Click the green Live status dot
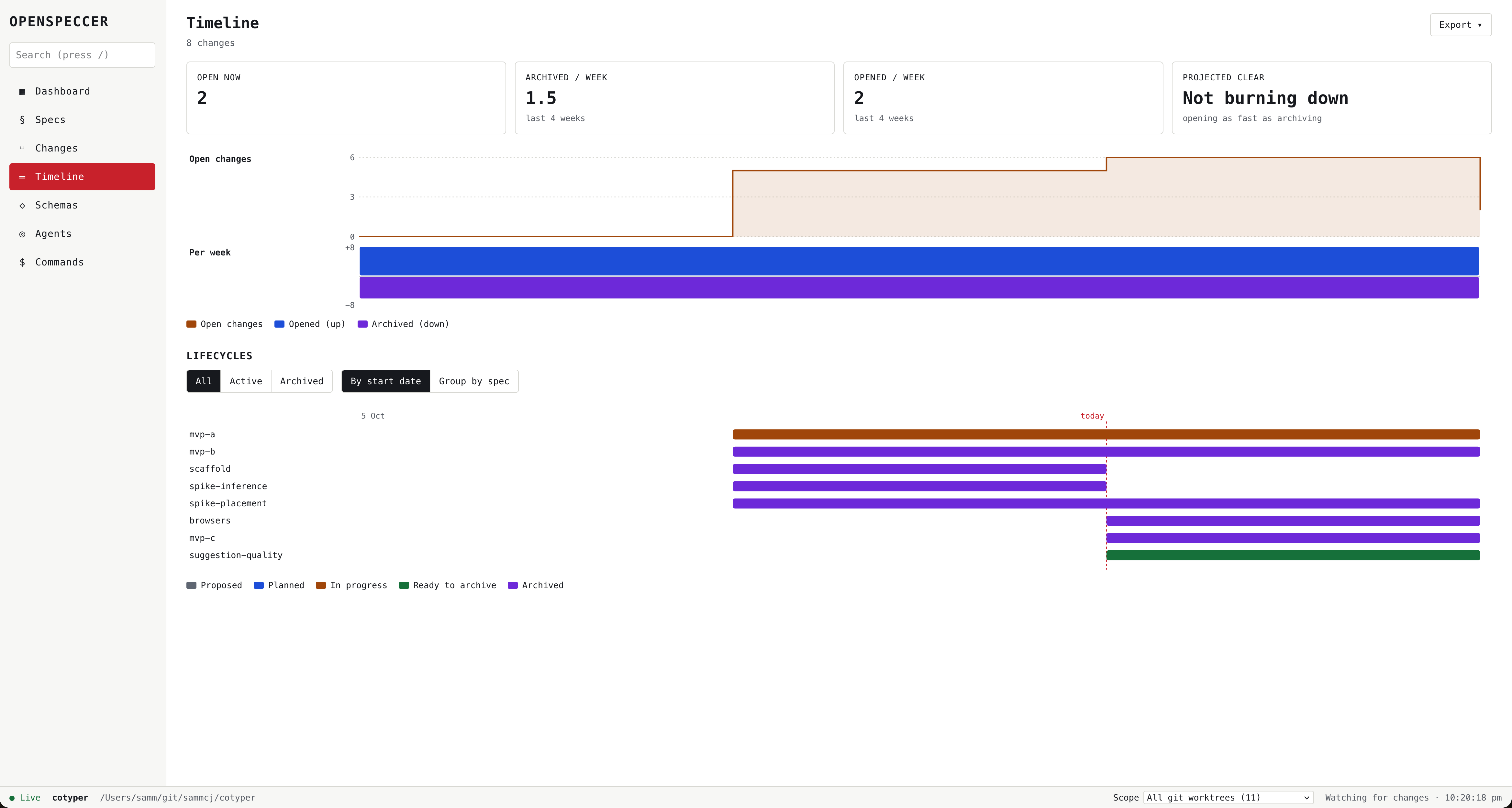The height and width of the screenshot is (808, 1512). tap(12, 798)
